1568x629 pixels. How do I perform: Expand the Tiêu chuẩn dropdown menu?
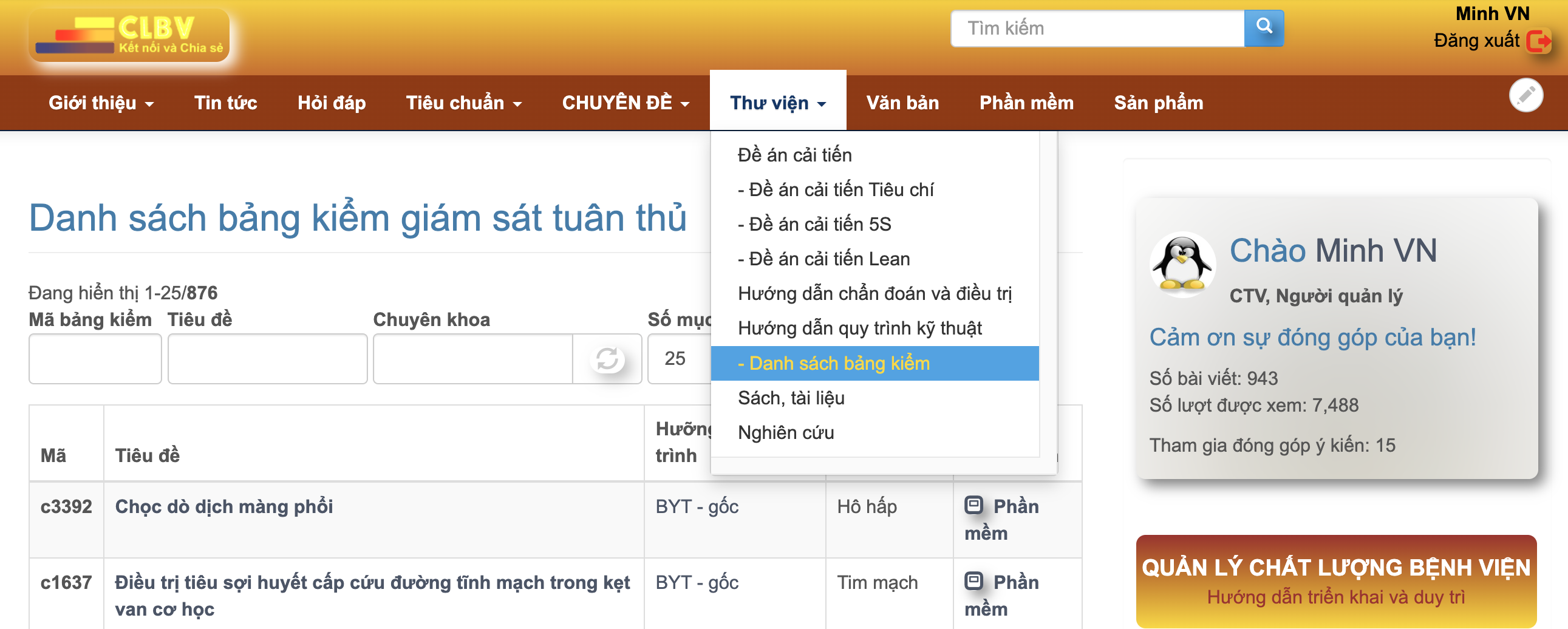(x=463, y=103)
